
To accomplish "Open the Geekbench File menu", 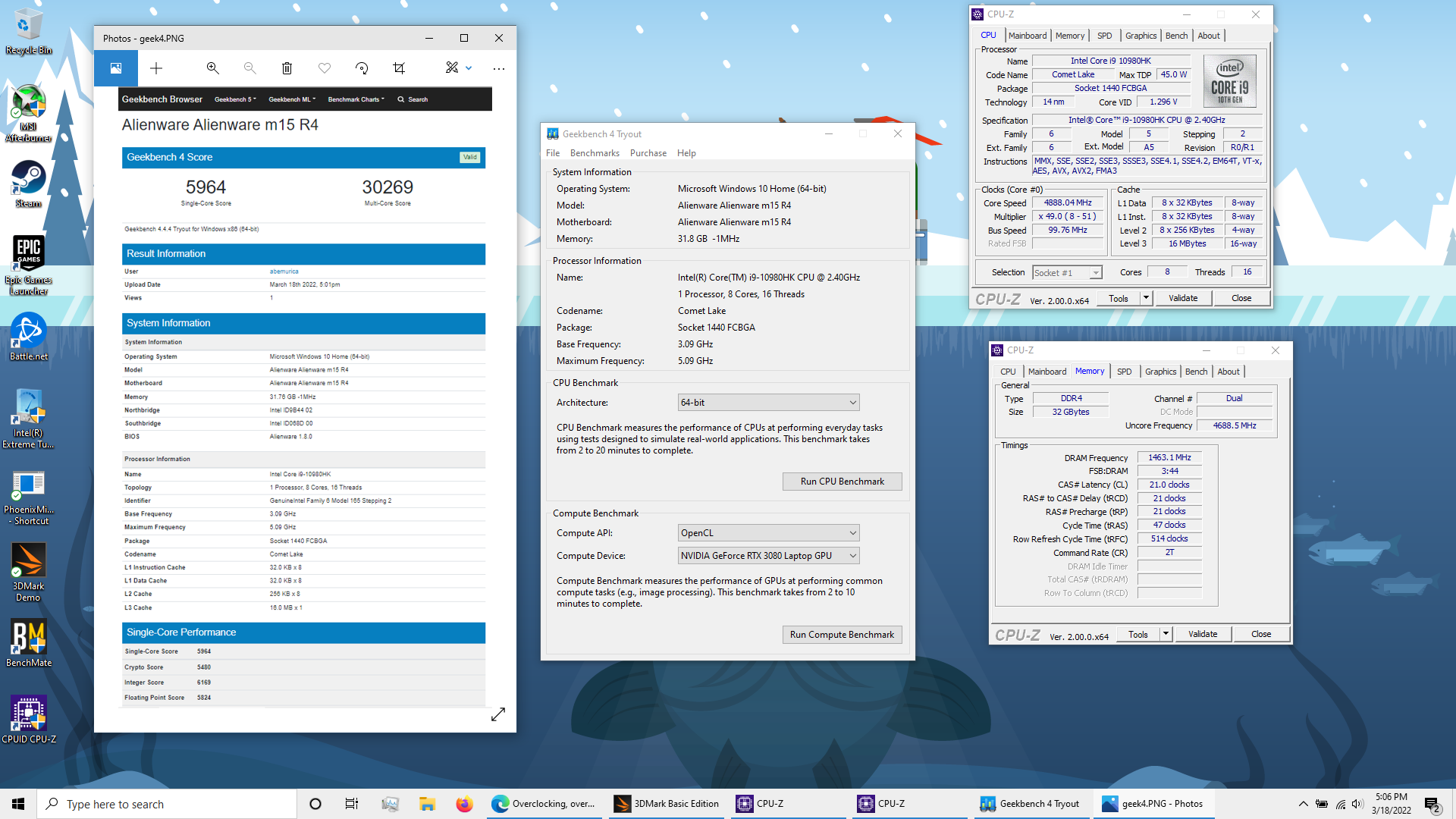I will [553, 153].
